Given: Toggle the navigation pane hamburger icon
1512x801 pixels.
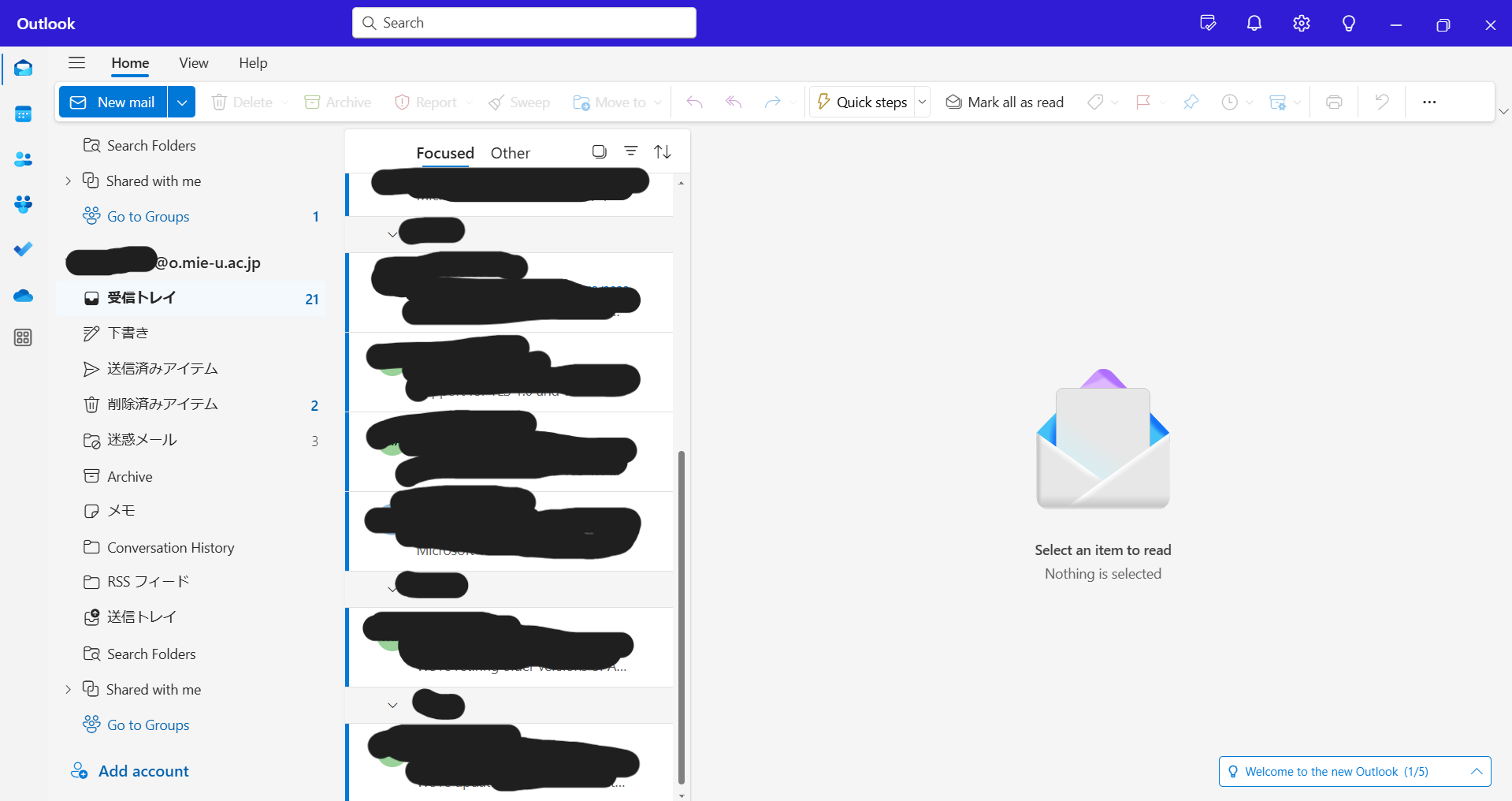Looking at the screenshot, I should (76, 63).
